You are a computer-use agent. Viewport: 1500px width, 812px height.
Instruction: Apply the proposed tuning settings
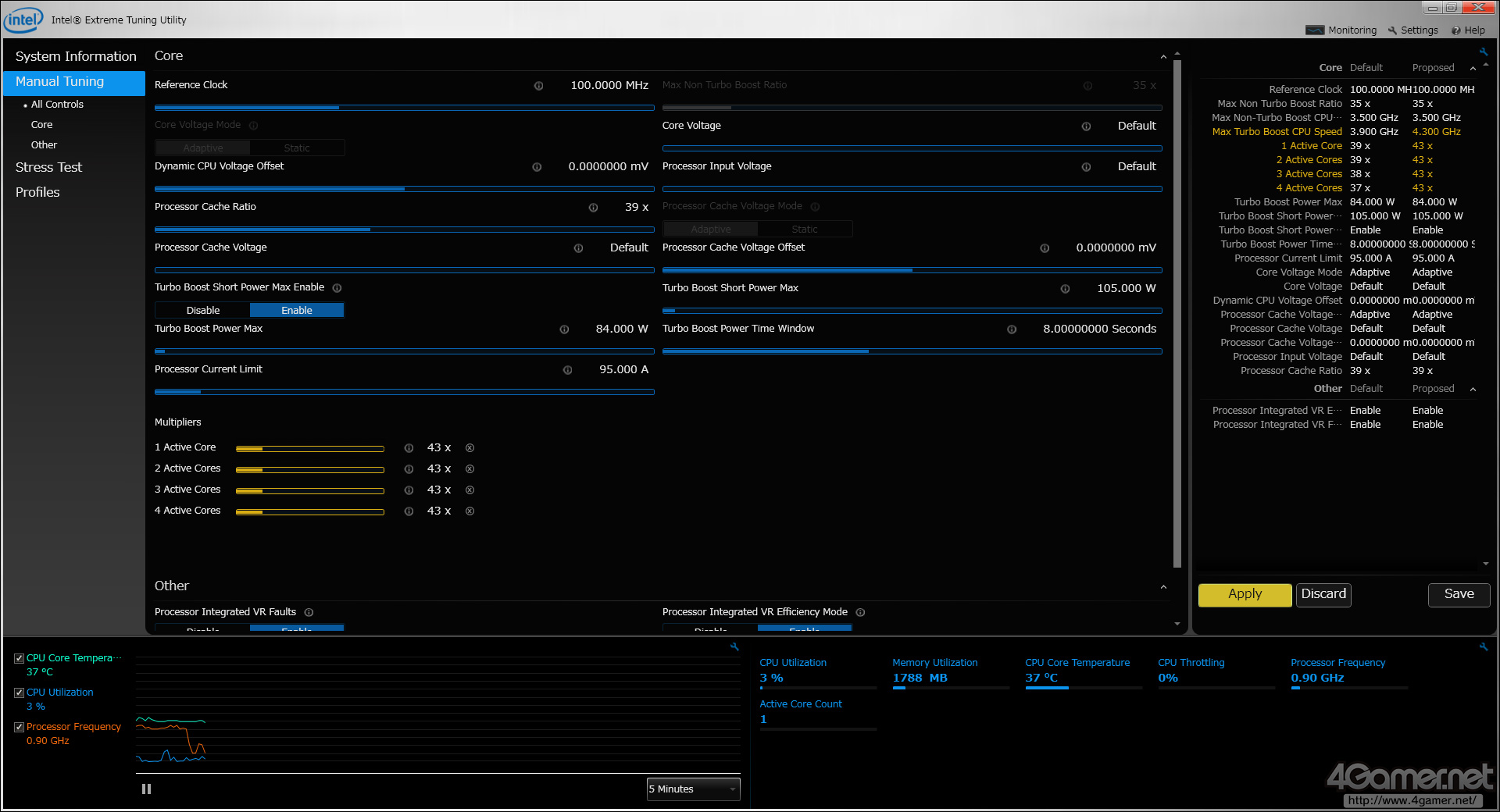pos(1245,594)
